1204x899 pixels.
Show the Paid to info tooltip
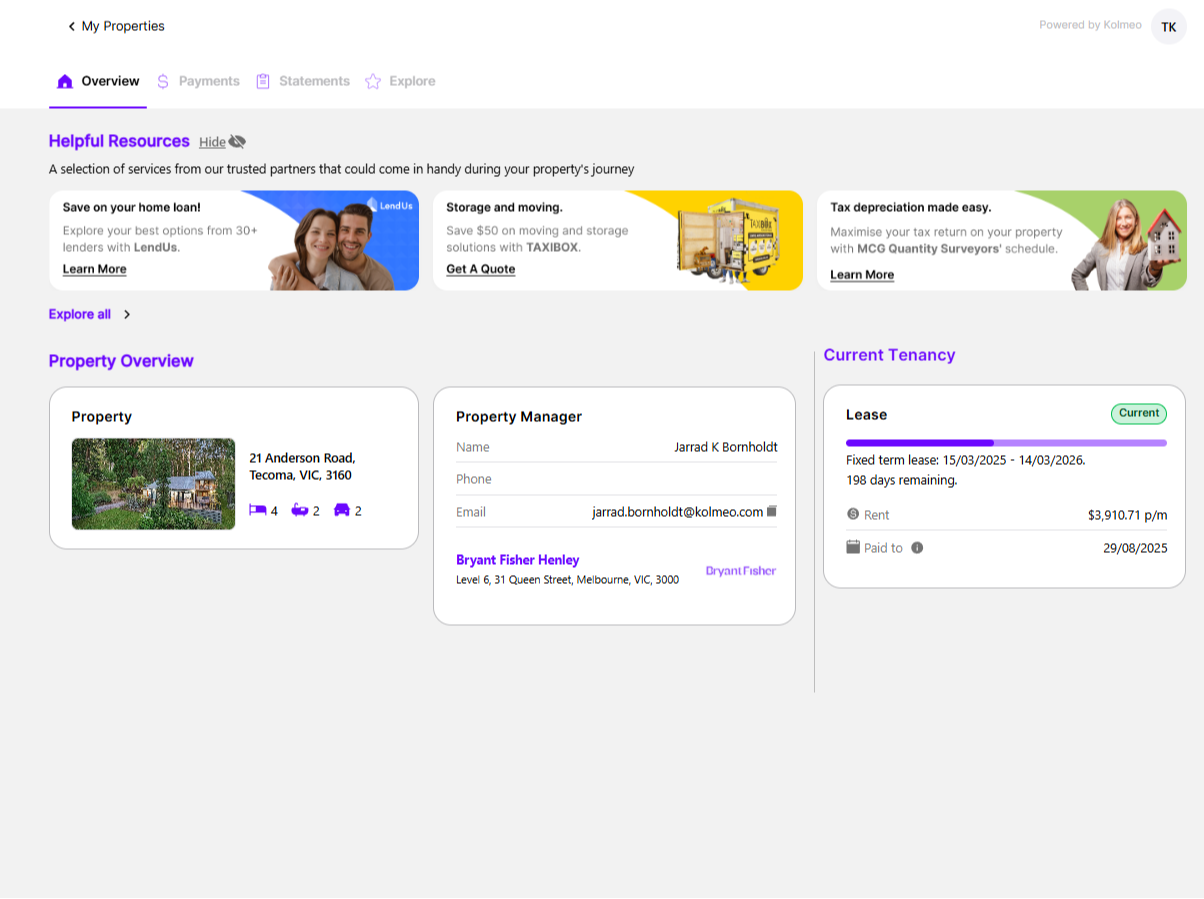(917, 548)
